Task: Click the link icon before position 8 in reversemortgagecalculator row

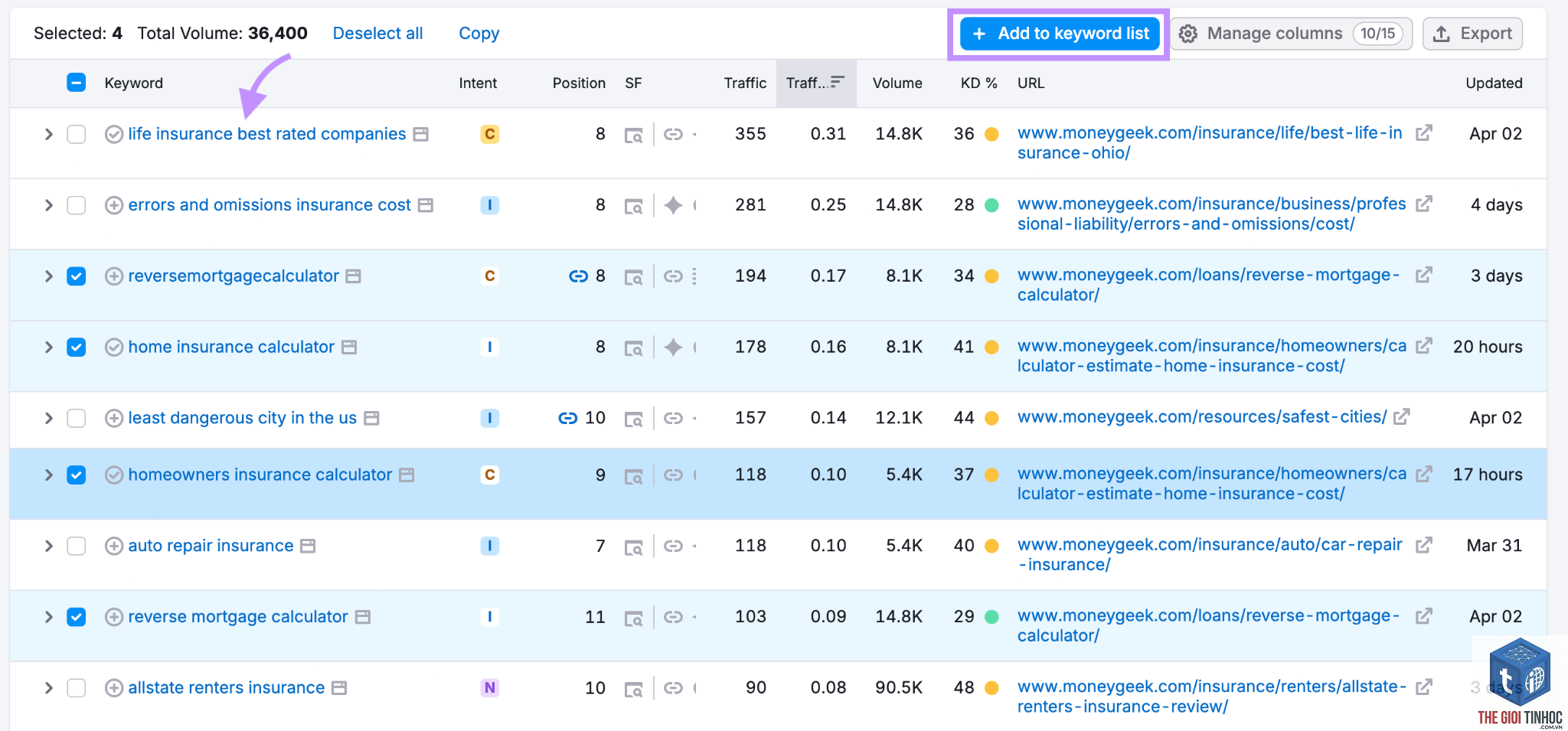Action: pos(579,276)
